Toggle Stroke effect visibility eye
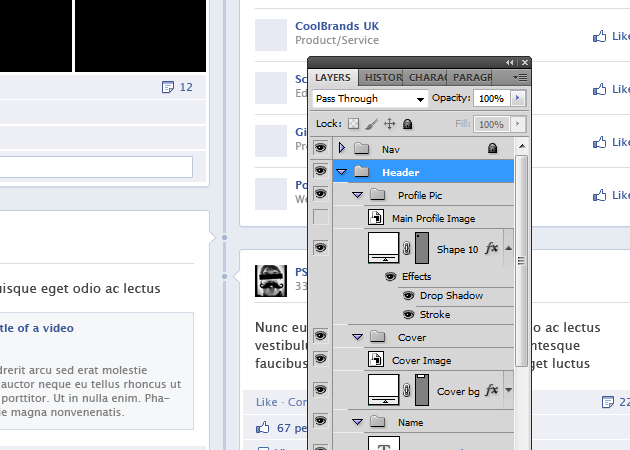The width and height of the screenshot is (630, 450). coord(408,315)
